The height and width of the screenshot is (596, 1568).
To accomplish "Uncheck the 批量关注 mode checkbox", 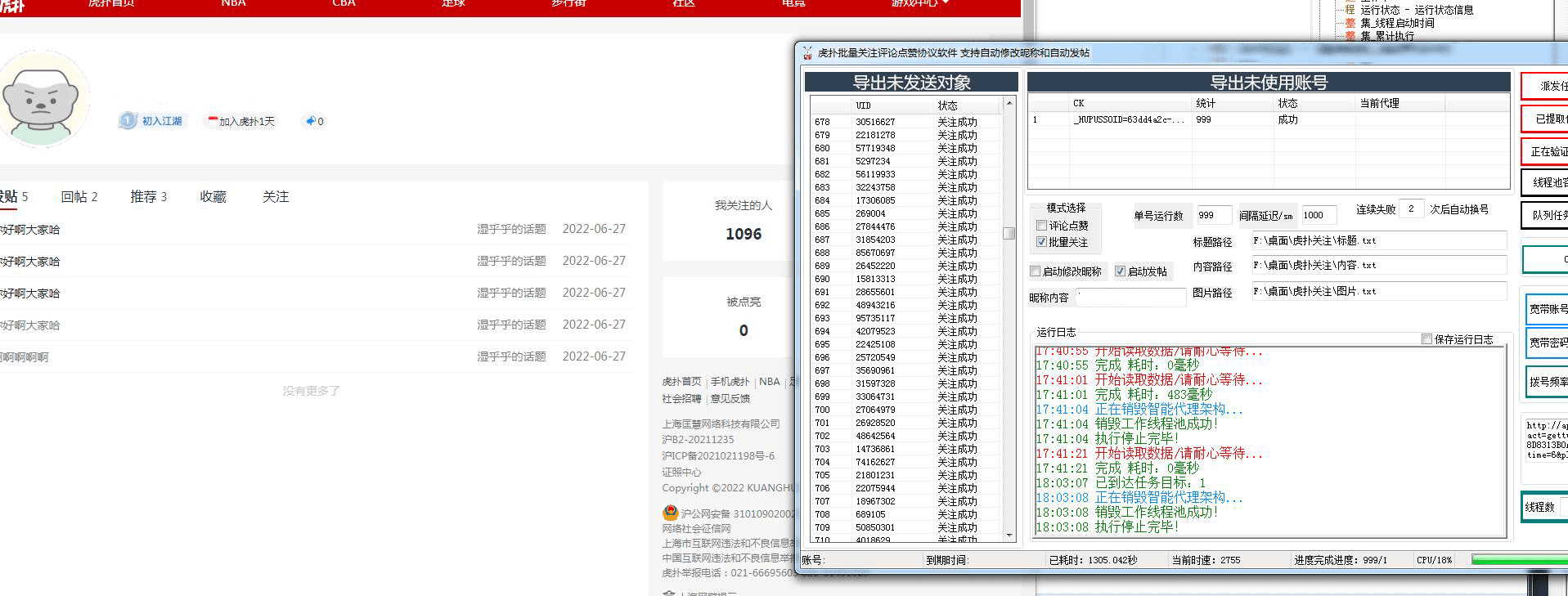I will pyautogui.click(x=1041, y=242).
